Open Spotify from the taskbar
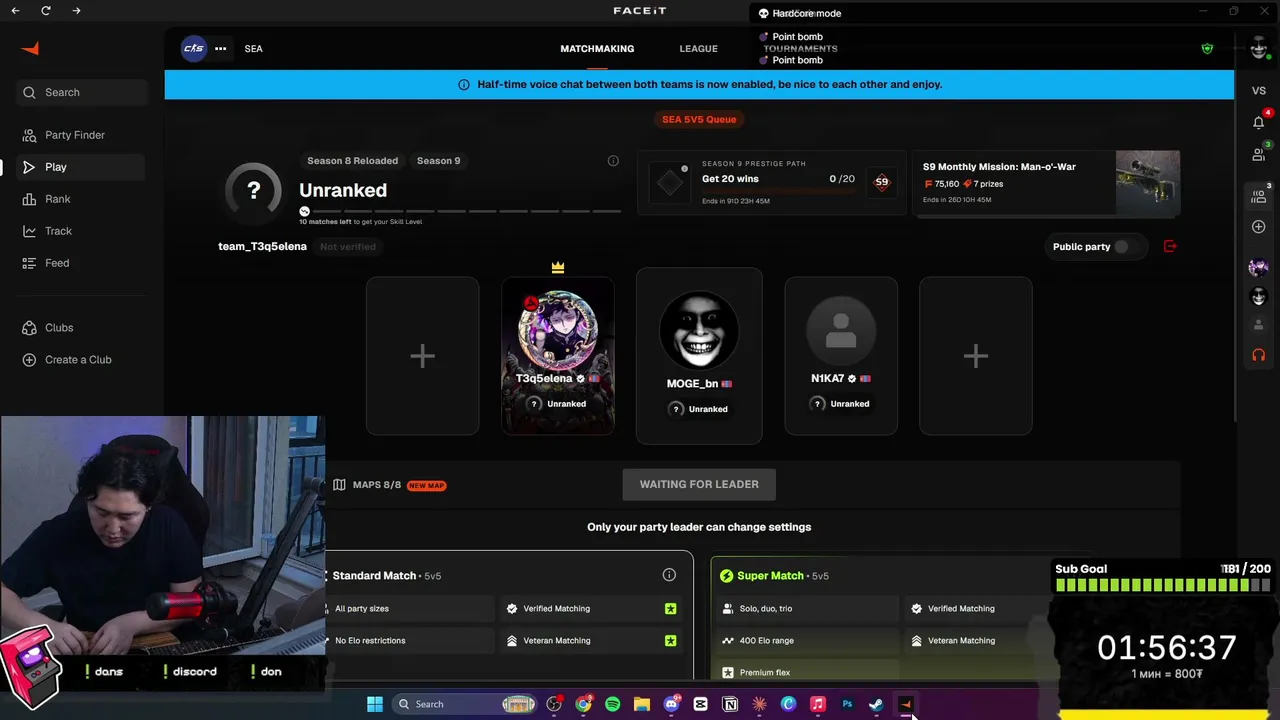The width and height of the screenshot is (1280, 720). point(613,704)
